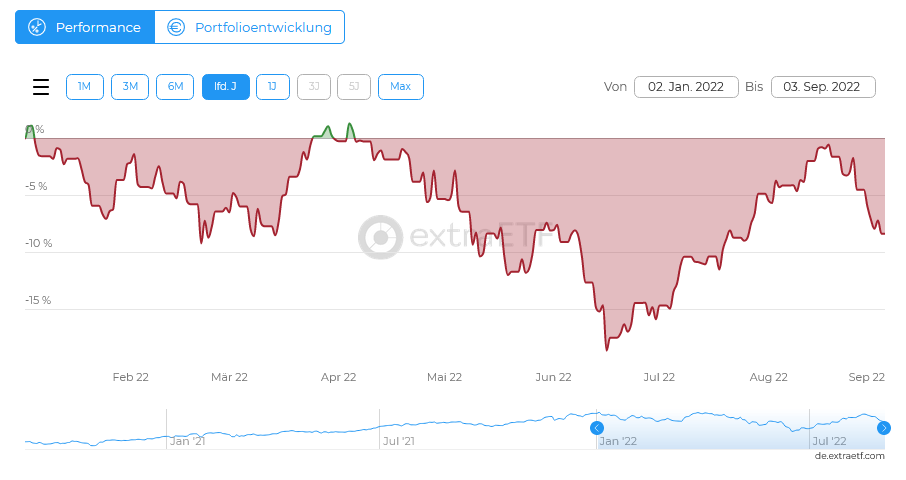Viewport: 906px width, 480px height.
Task: Click the left range navigator handle
Action: [x=597, y=428]
